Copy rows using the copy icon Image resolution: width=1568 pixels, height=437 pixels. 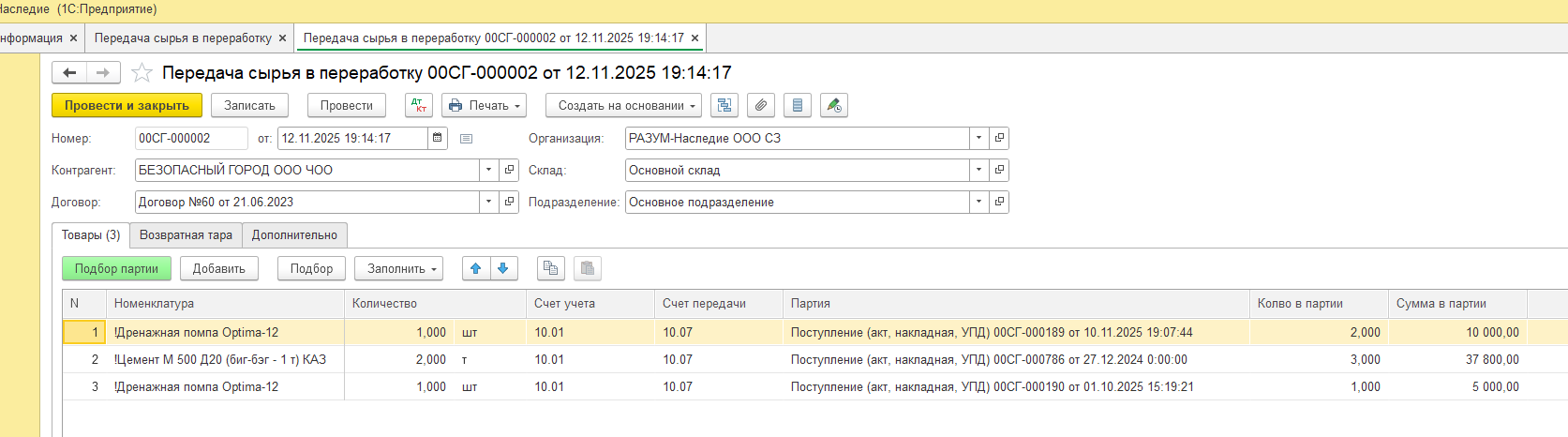[550, 269]
